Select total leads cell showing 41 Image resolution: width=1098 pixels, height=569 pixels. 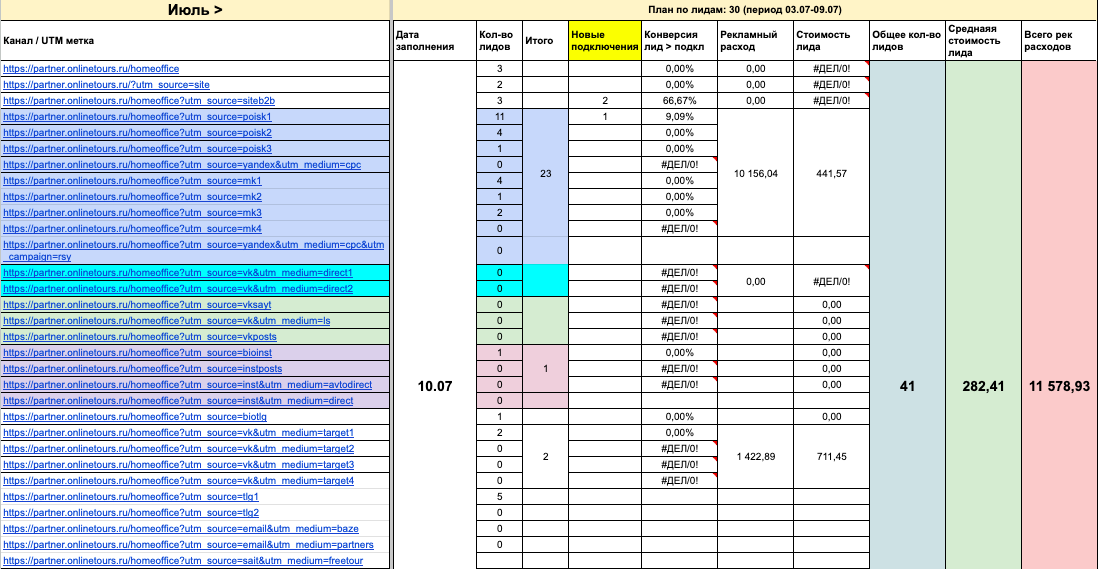(907, 386)
